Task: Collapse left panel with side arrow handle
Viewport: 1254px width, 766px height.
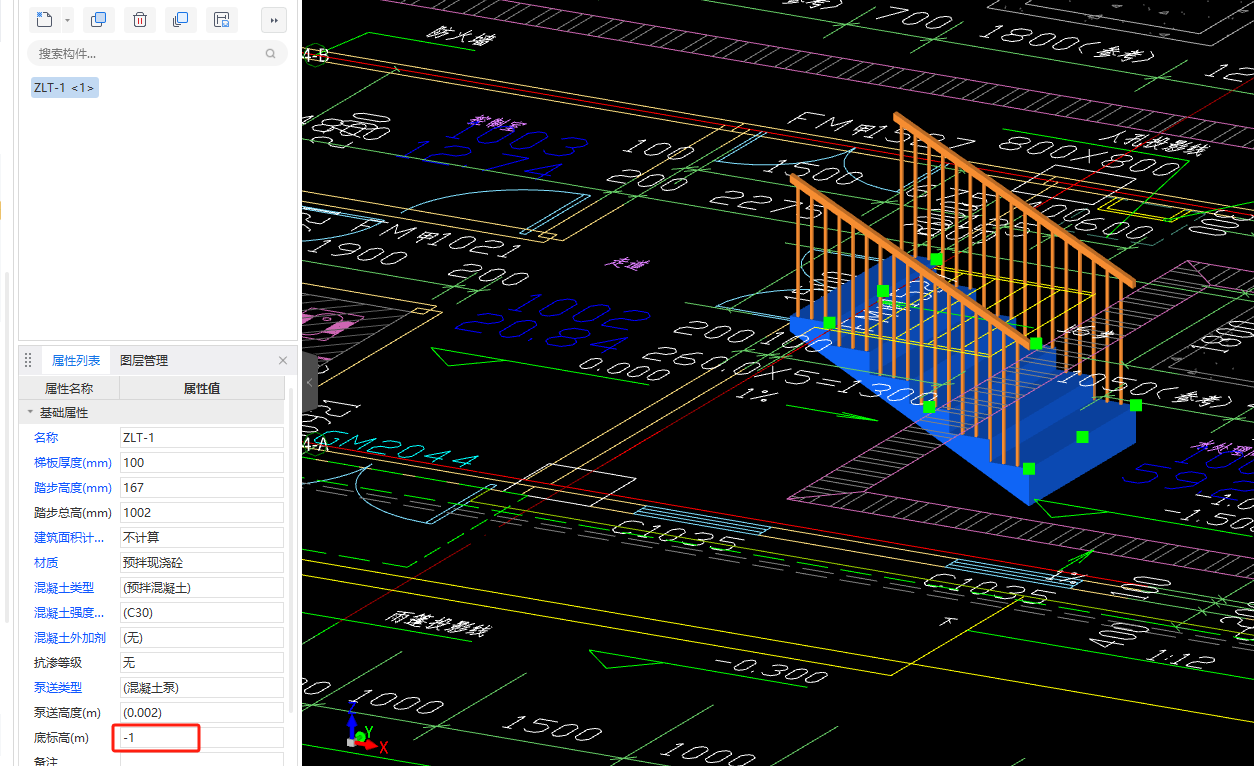Action: [x=309, y=382]
